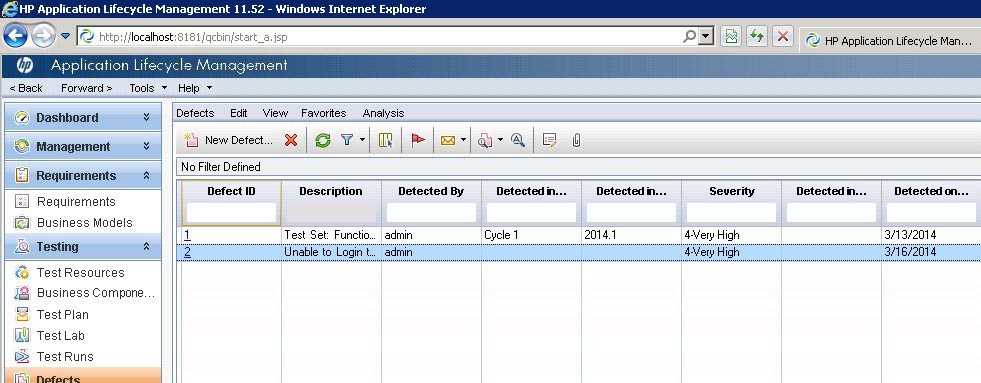Open the Find Similar Defects dropdown arrow
Image resolution: width=981 pixels, height=383 pixels.
coord(501,140)
